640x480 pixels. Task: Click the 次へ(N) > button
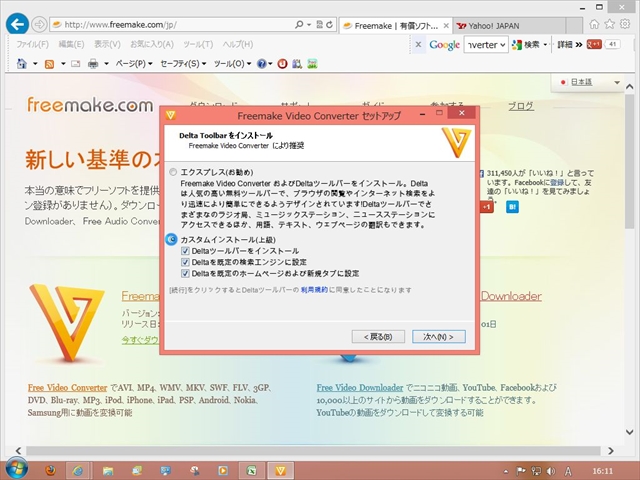438,336
